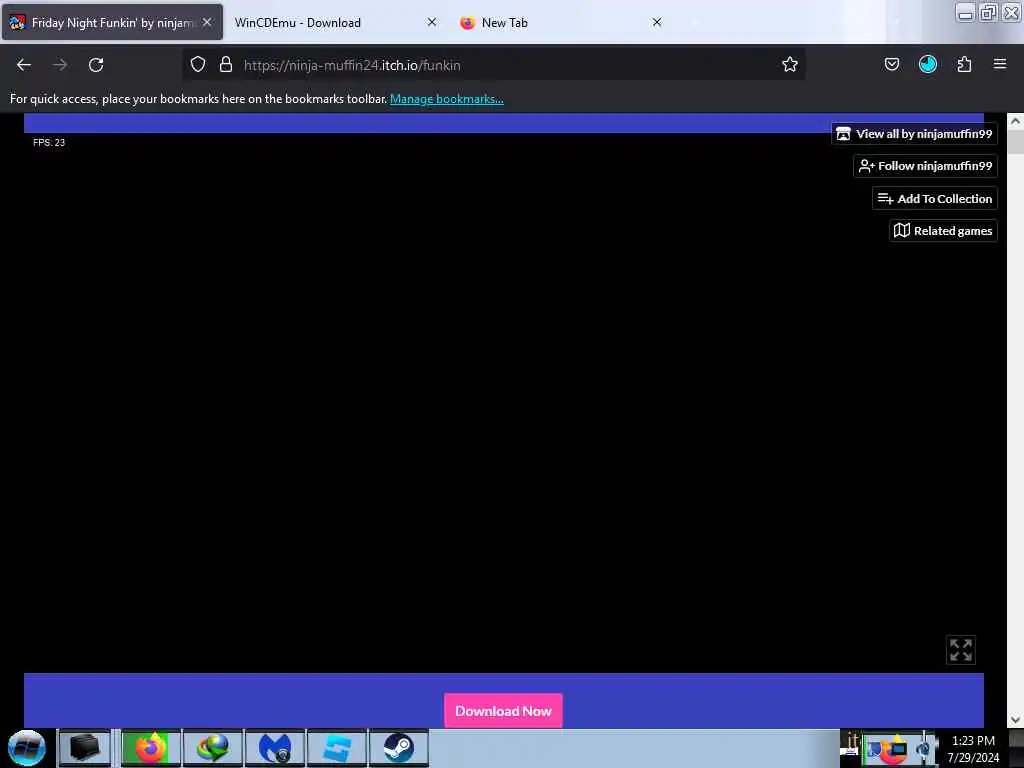
Task: Open Internet Download Manager from taskbar
Action: point(213,748)
